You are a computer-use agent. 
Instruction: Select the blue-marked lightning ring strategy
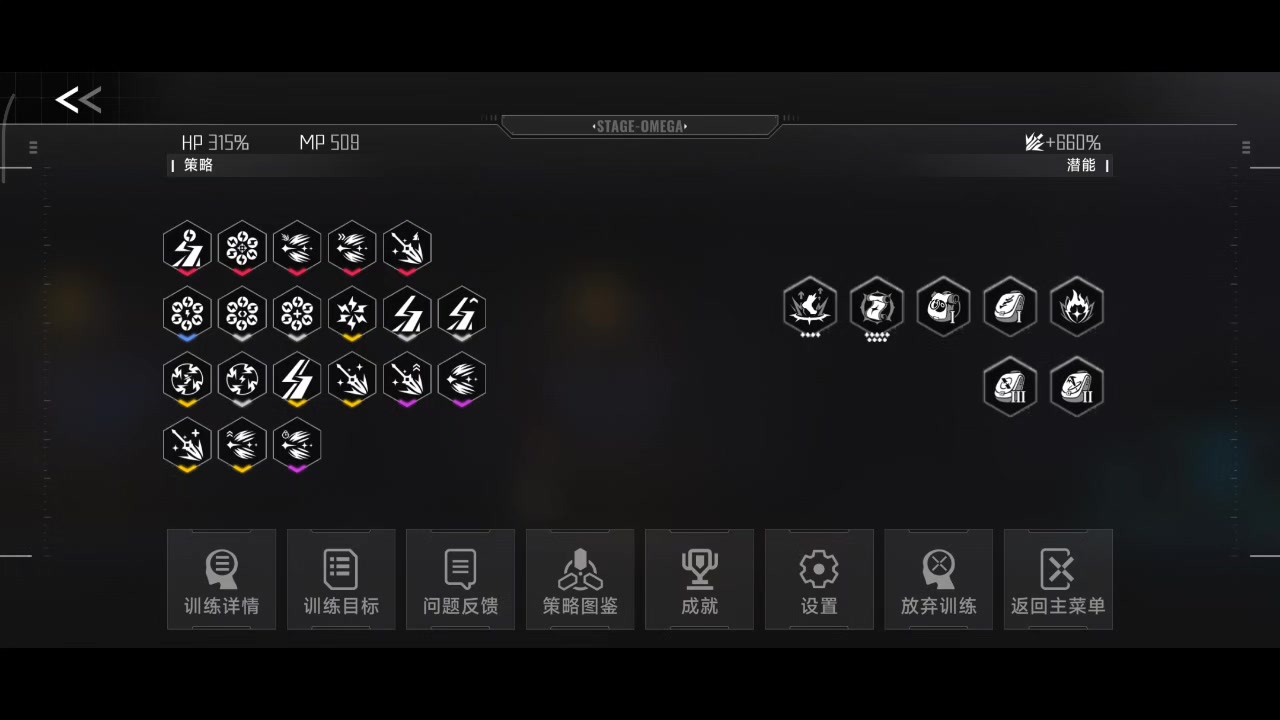[187, 315]
